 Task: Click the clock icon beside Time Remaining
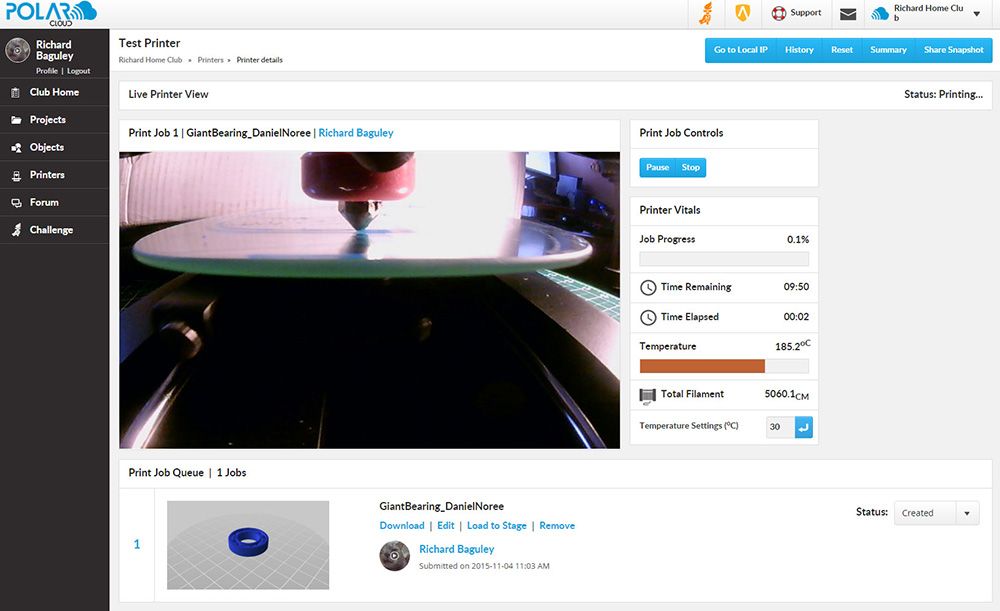pos(648,288)
